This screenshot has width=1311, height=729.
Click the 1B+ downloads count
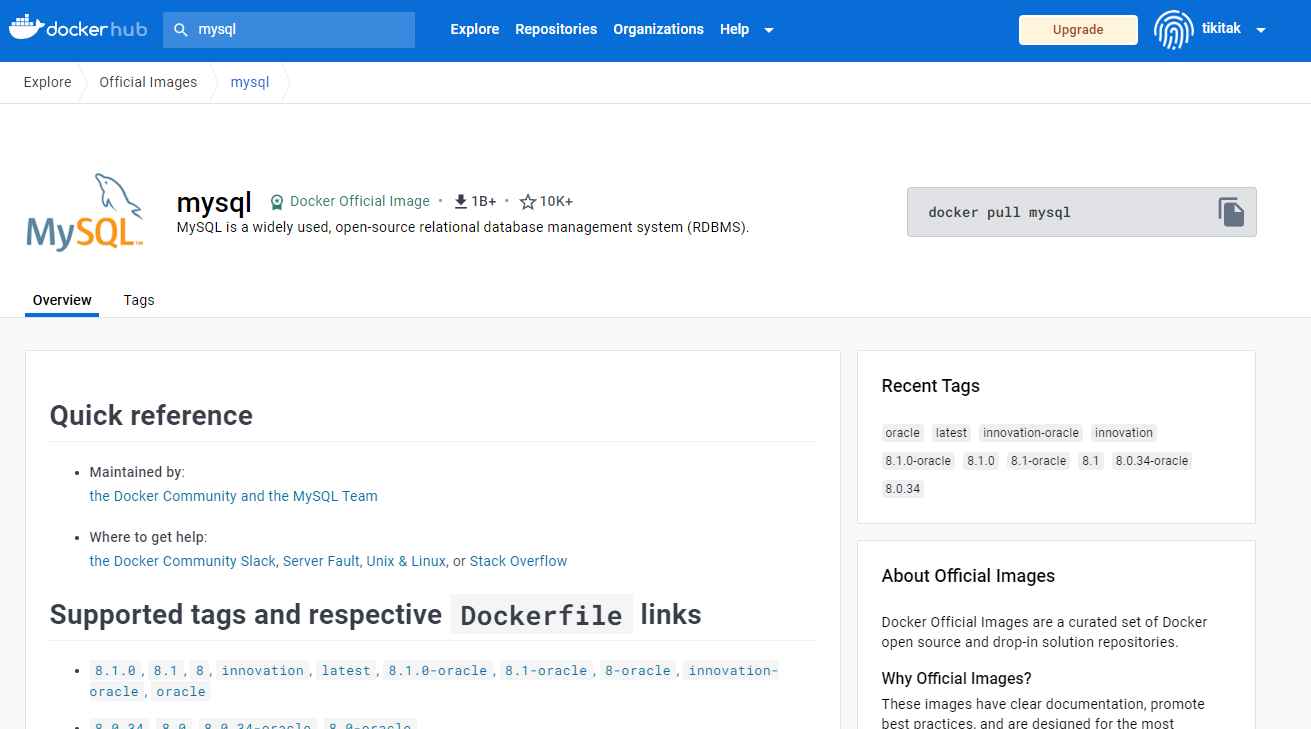484,201
